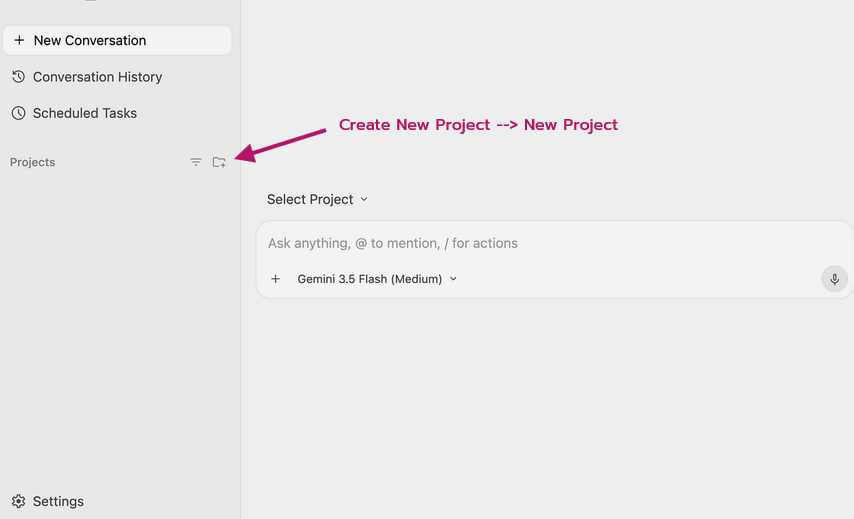Open Settings via its text label

coord(58,501)
